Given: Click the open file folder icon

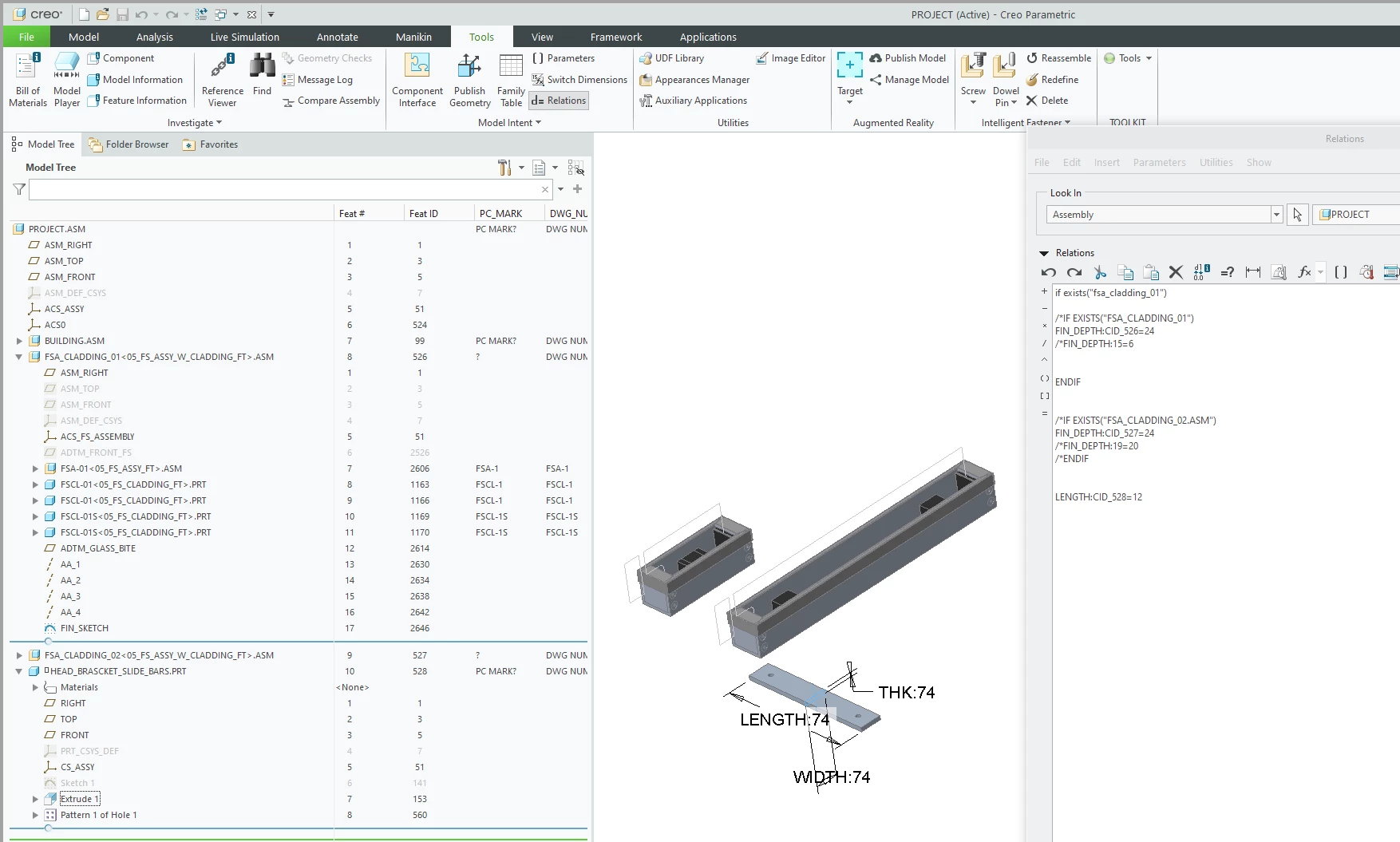Looking at the screenshot, I should coord(103,14).
